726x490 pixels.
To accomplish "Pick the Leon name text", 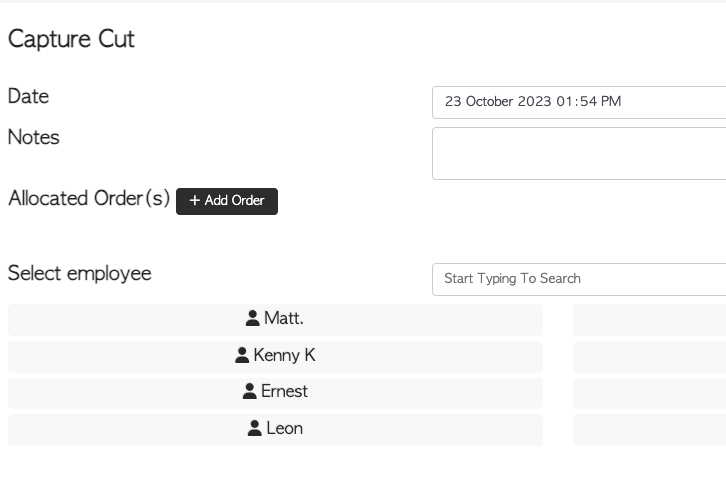I will [x=284, y=428].
